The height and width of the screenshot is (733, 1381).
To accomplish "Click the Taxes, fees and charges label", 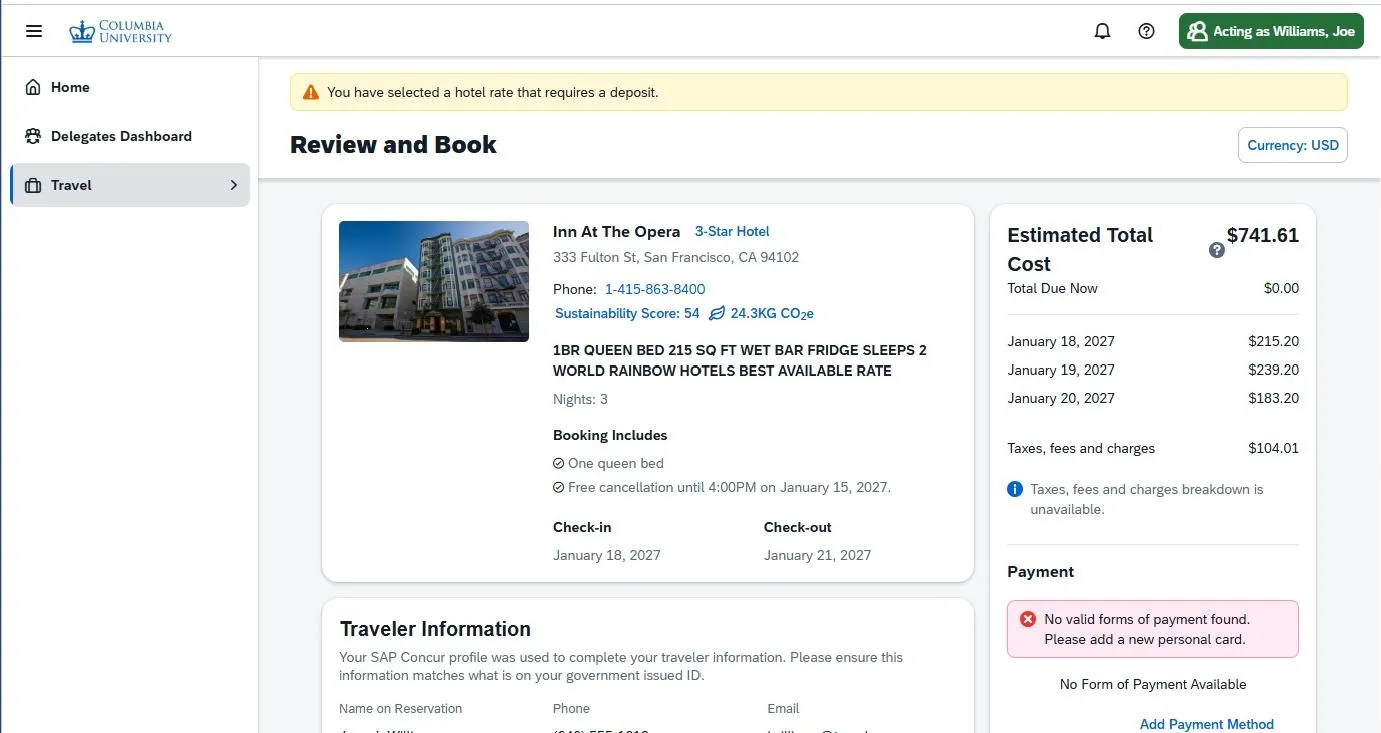I will (x=1081, y=448).
